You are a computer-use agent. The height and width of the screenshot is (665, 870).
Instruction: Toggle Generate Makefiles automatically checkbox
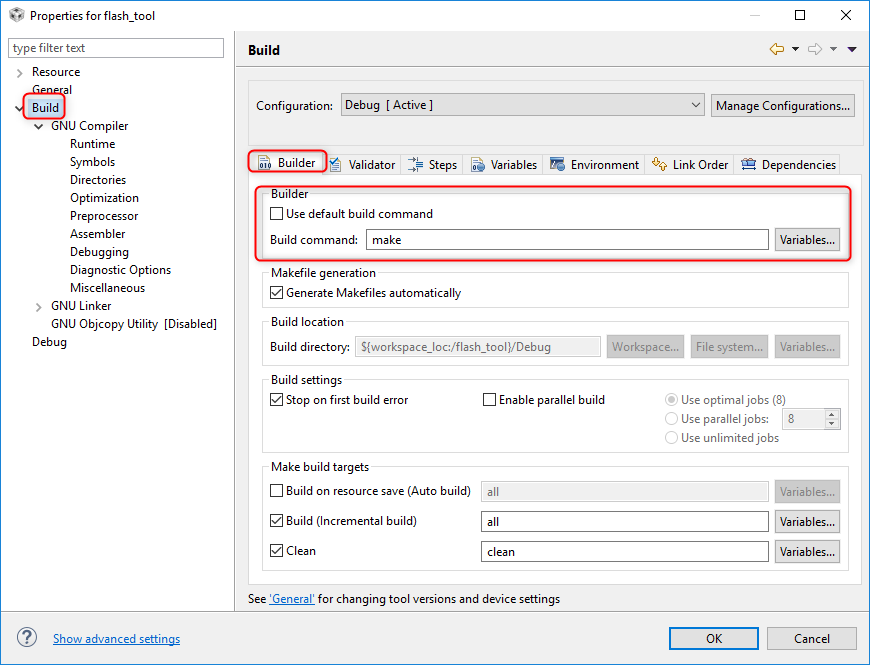click(x=277, y=293)
